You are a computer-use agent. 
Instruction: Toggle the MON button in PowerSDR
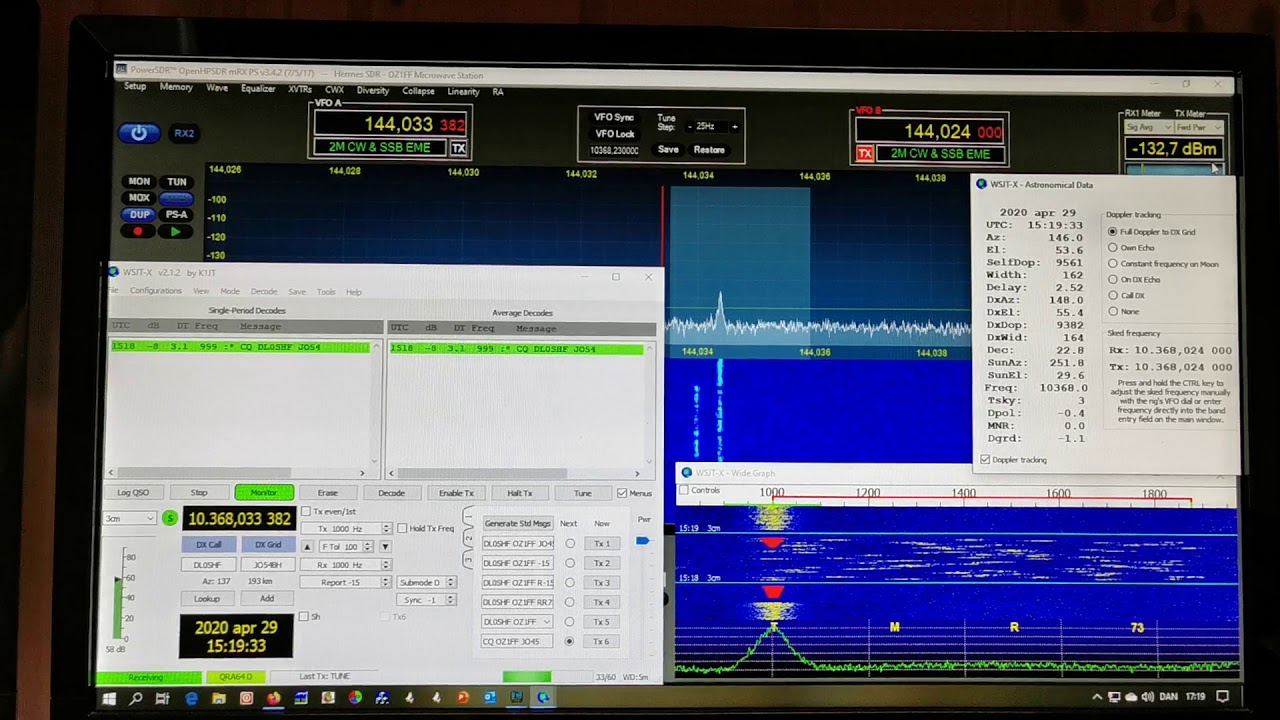139,182
